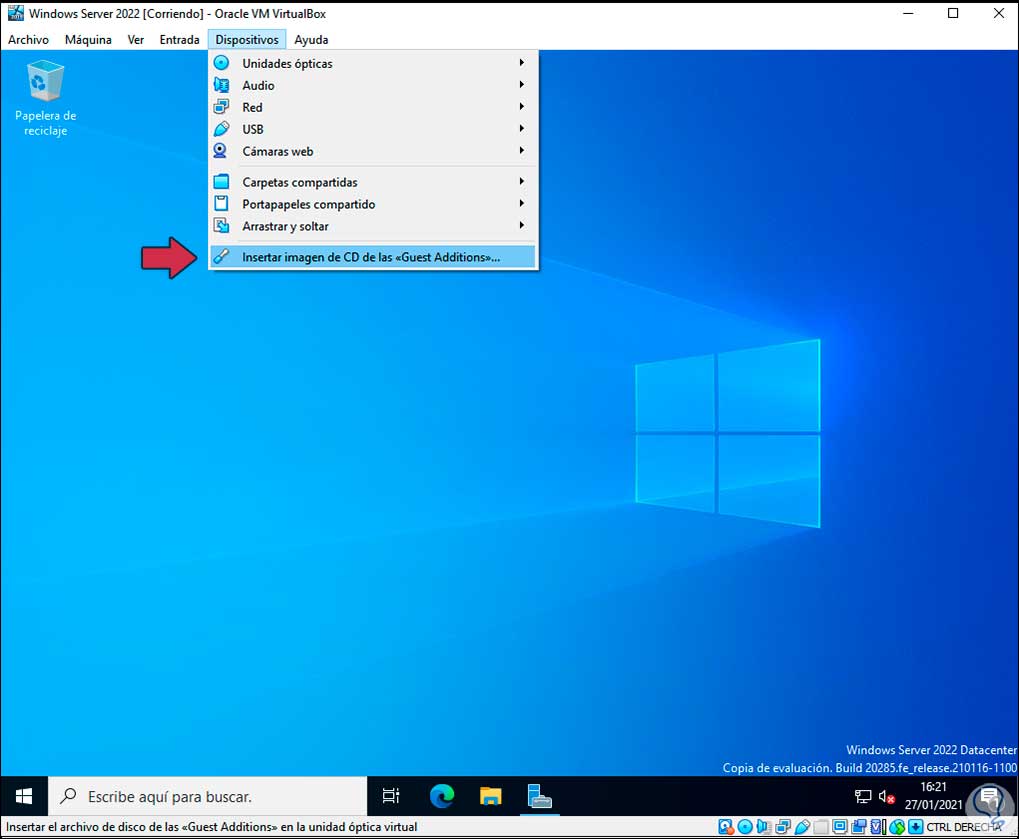The image size is (1019, 839).
Task: Open the Ver menu
Action: click(x=135, y=40)
